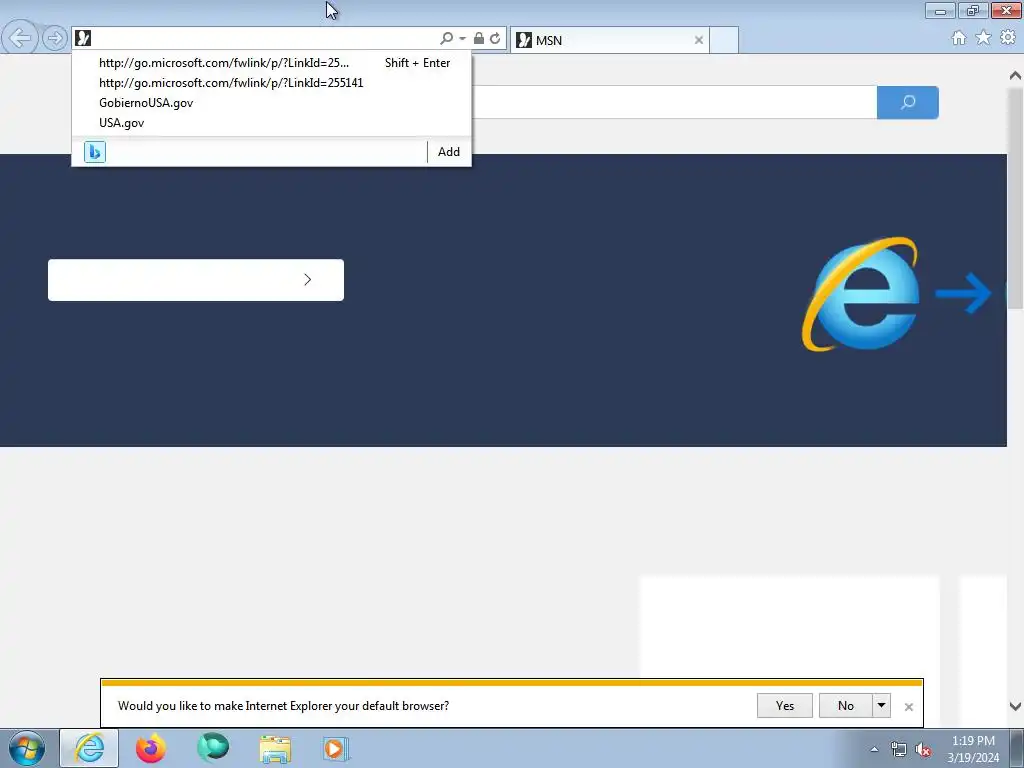Open a new blank tab

tap(724, 40)
